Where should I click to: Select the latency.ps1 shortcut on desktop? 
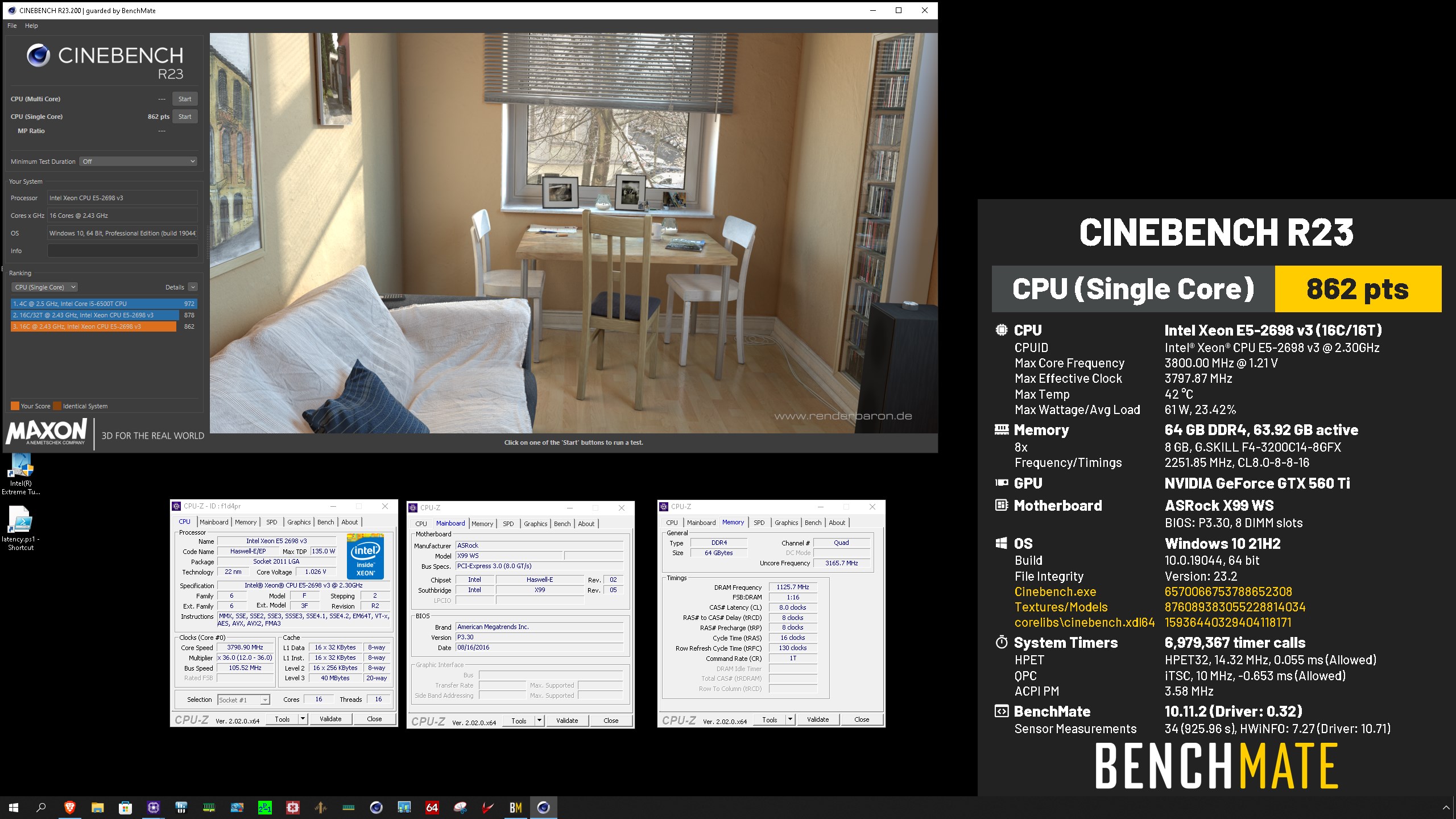(21, 529)
